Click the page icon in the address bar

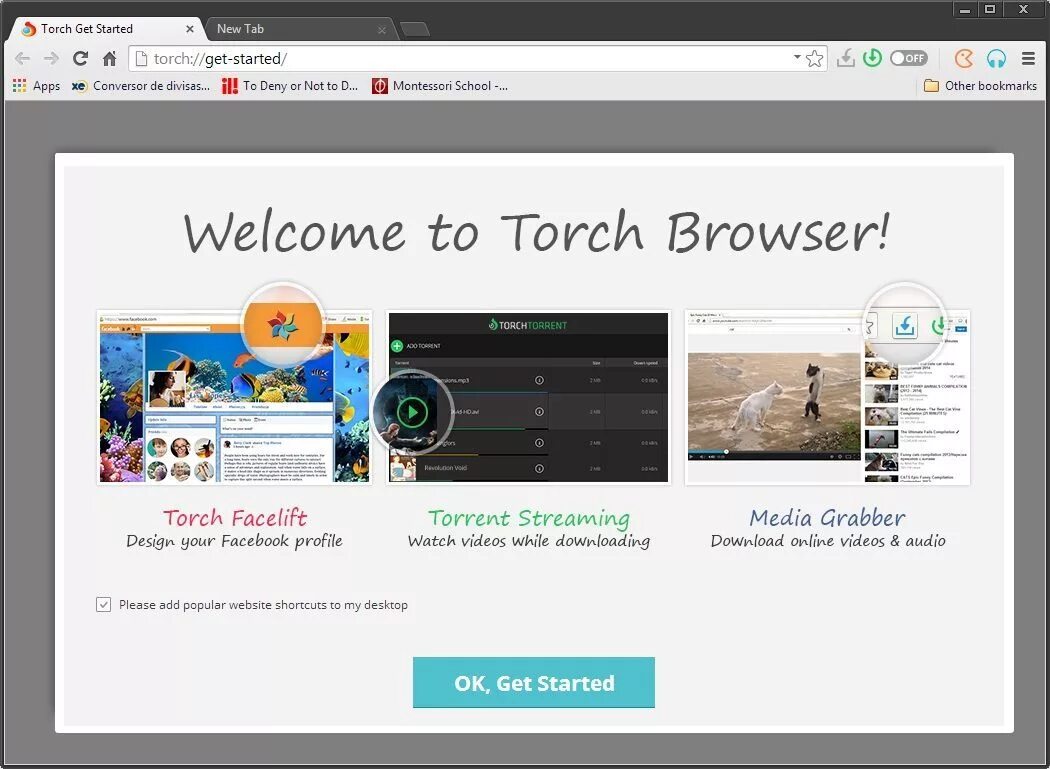point(141,58)
